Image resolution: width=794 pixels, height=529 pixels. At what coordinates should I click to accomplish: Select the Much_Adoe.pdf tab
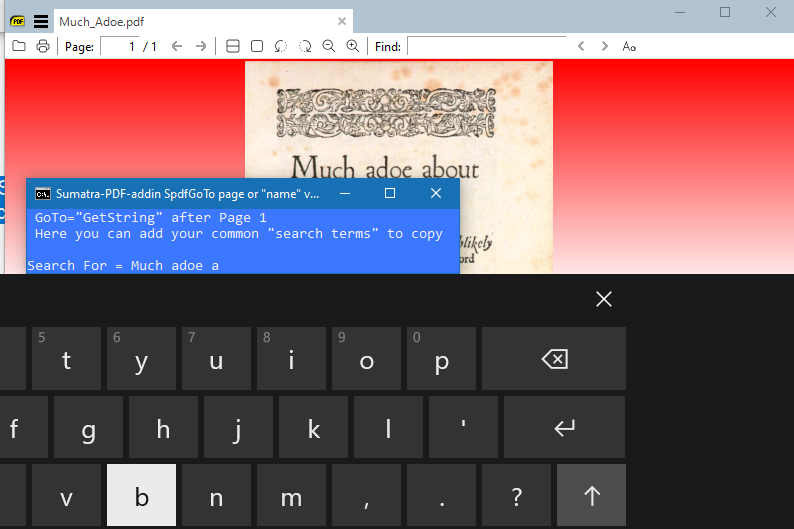tap(204, 21)
